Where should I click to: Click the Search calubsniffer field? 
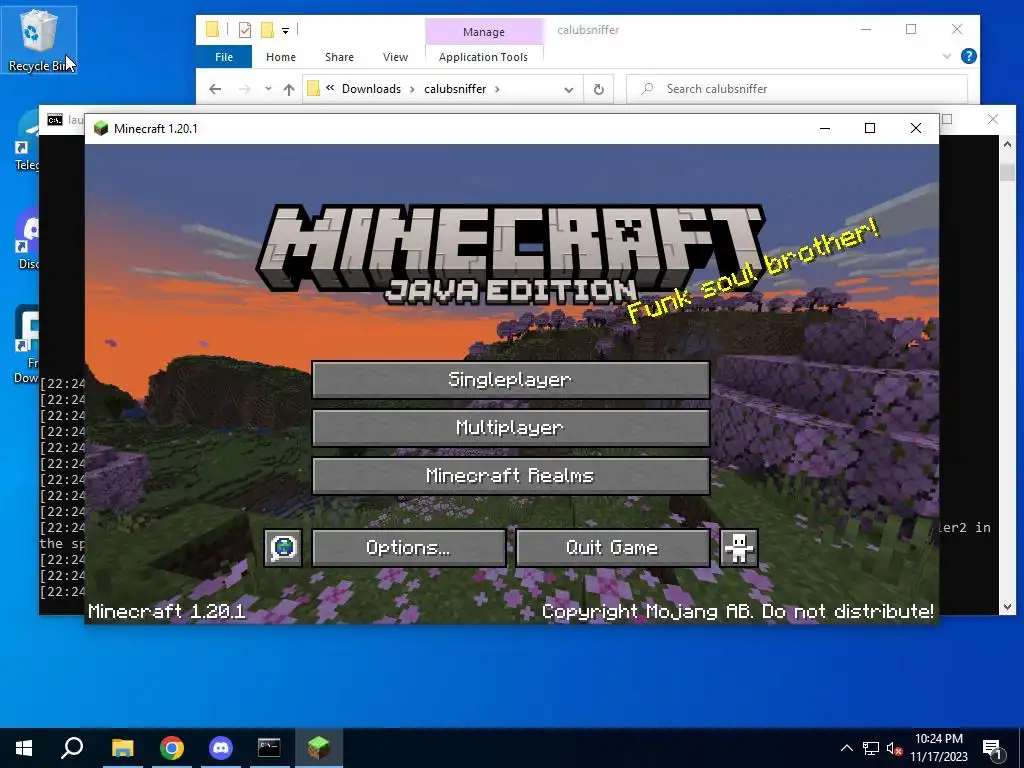tap(797, 89)
